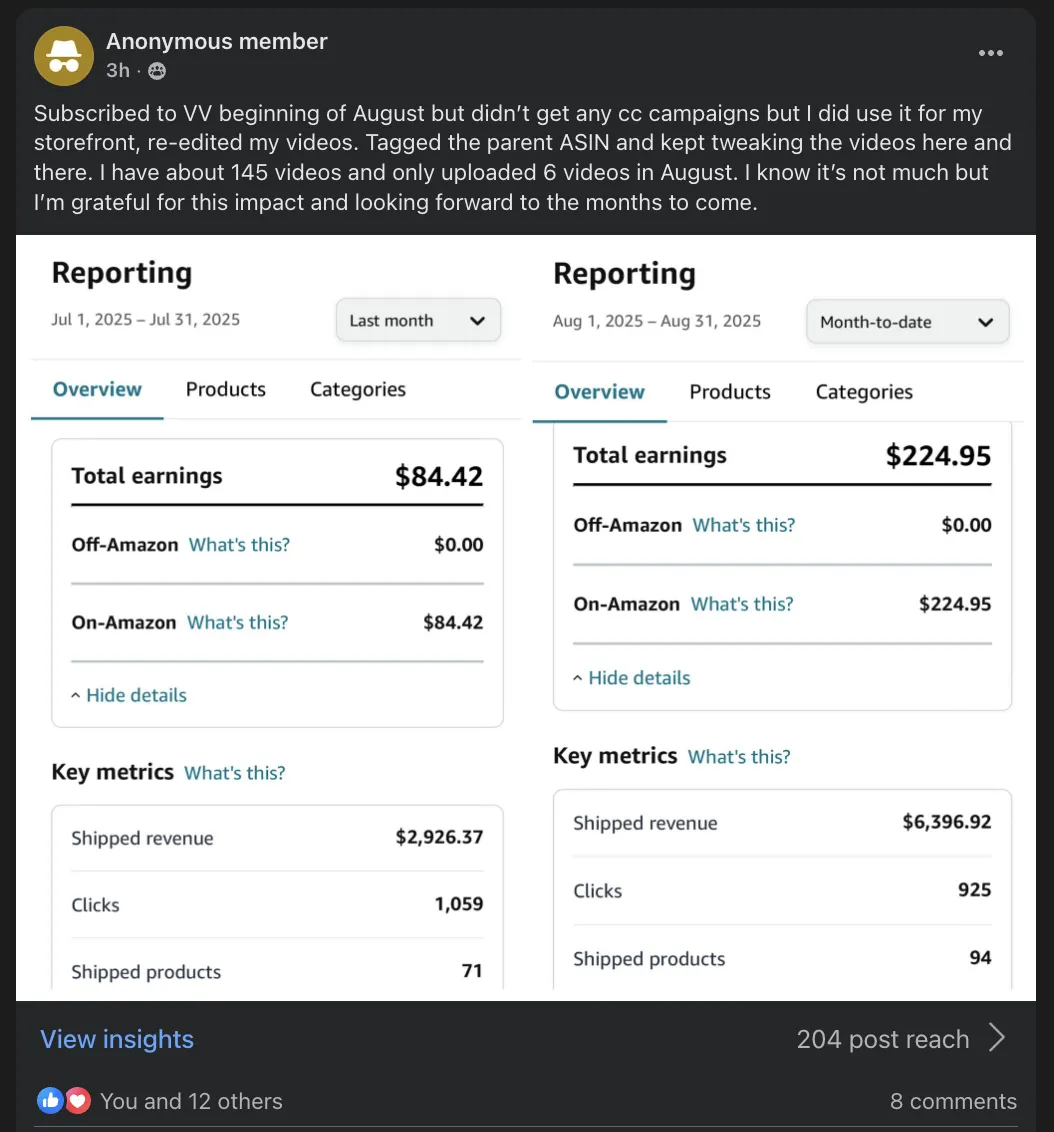1054x1132 pixels.
Task: Switch to Categories tab in July report
Action: click(357, 389)
